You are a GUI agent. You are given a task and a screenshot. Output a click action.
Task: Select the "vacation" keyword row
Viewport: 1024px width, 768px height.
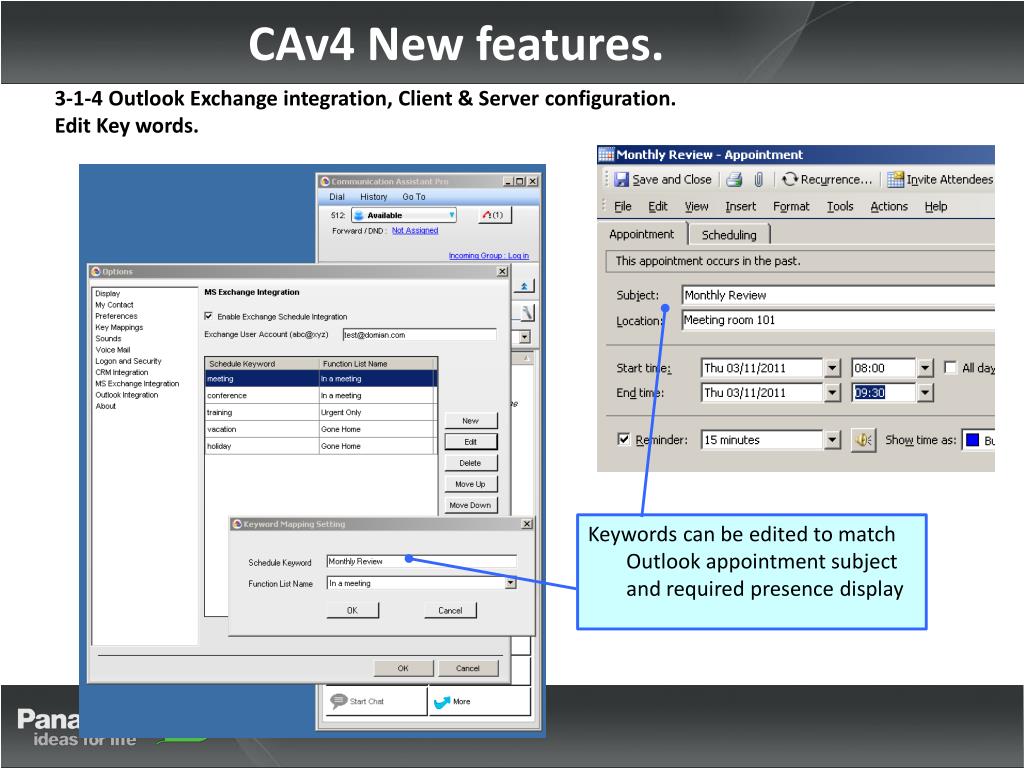[x=319, y=429]
